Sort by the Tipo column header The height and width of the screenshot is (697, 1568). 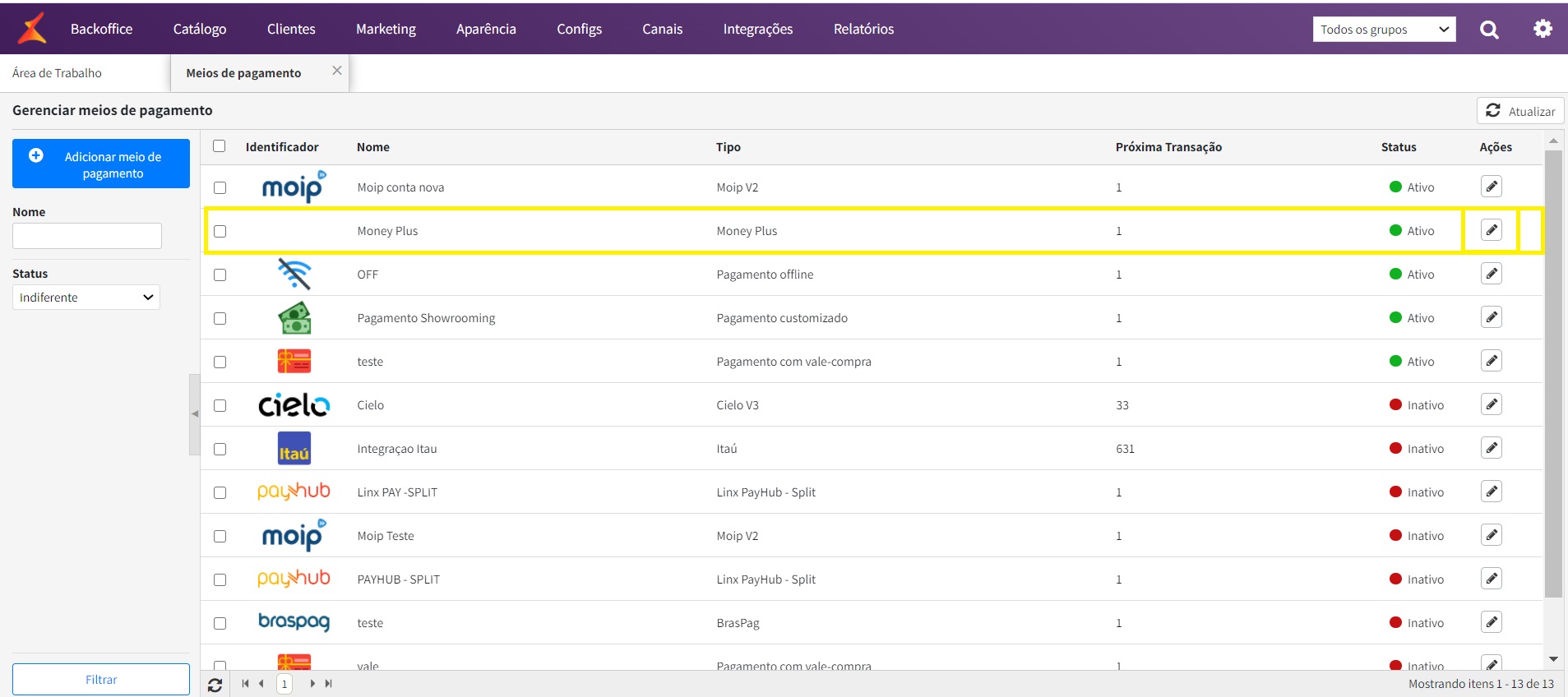728,147
